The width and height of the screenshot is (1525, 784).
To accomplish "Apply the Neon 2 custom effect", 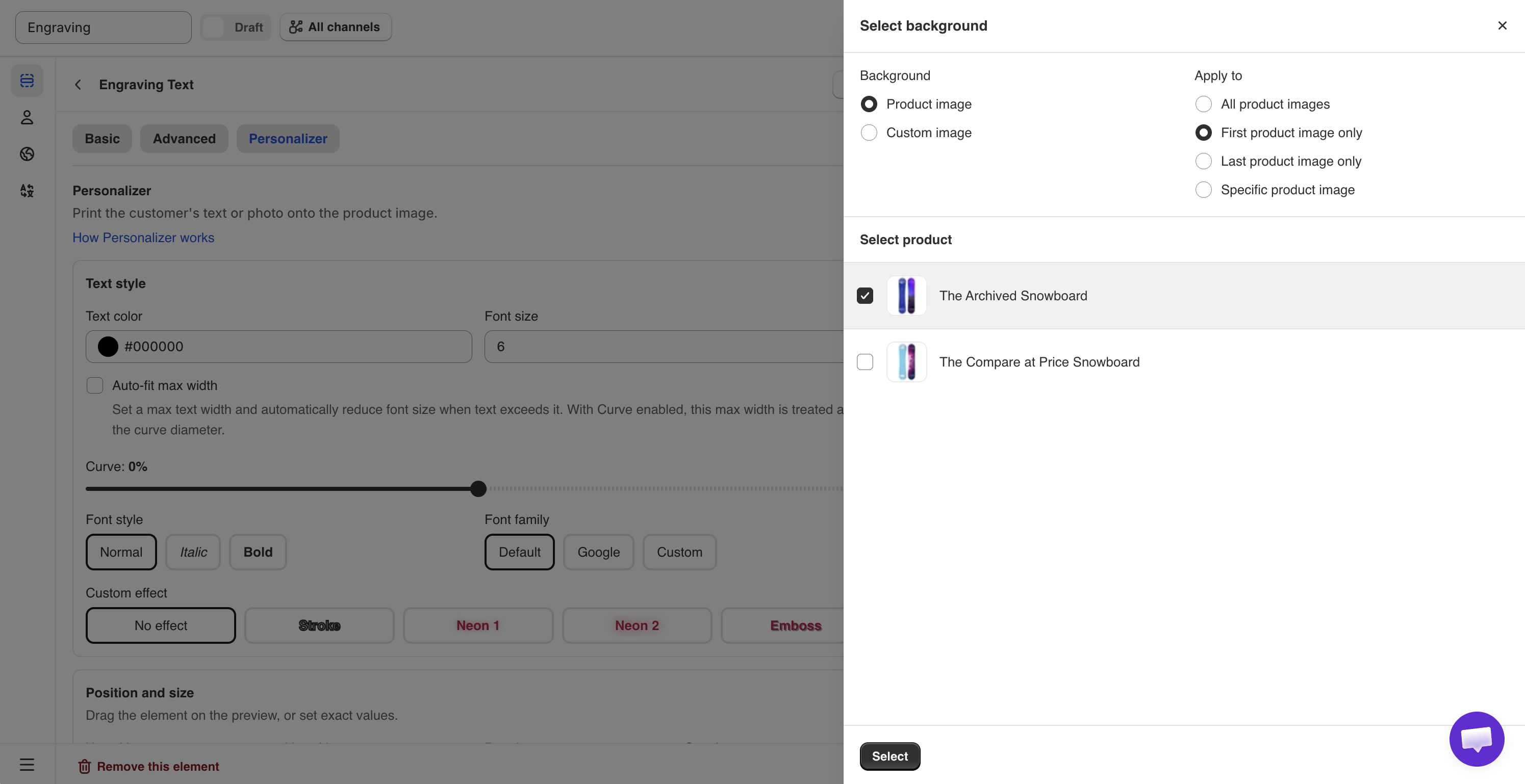I will 637,625.
